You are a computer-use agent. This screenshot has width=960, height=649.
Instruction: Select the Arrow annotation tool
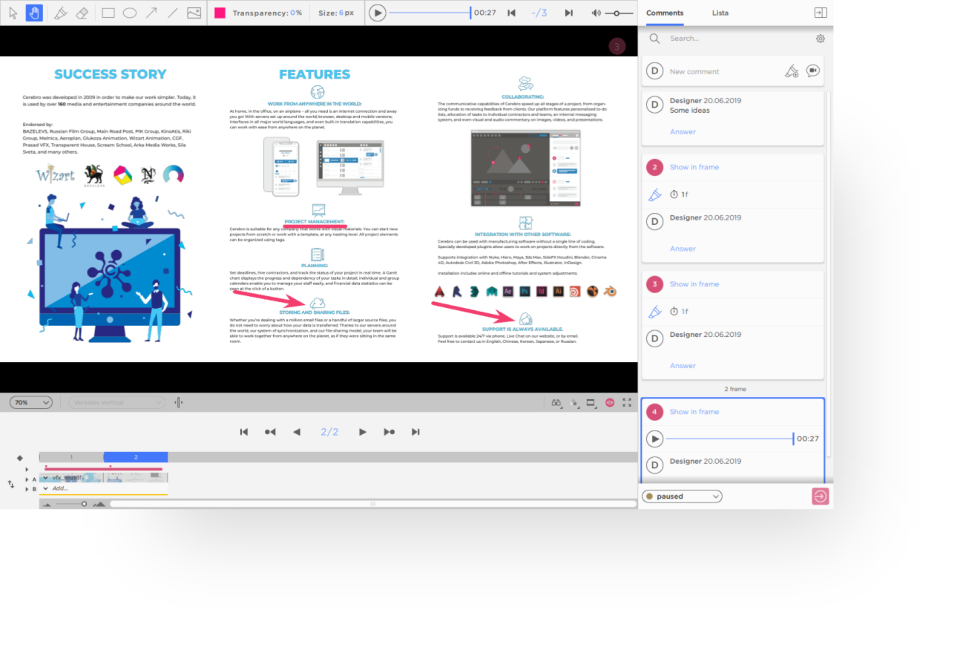pos(151,12)
